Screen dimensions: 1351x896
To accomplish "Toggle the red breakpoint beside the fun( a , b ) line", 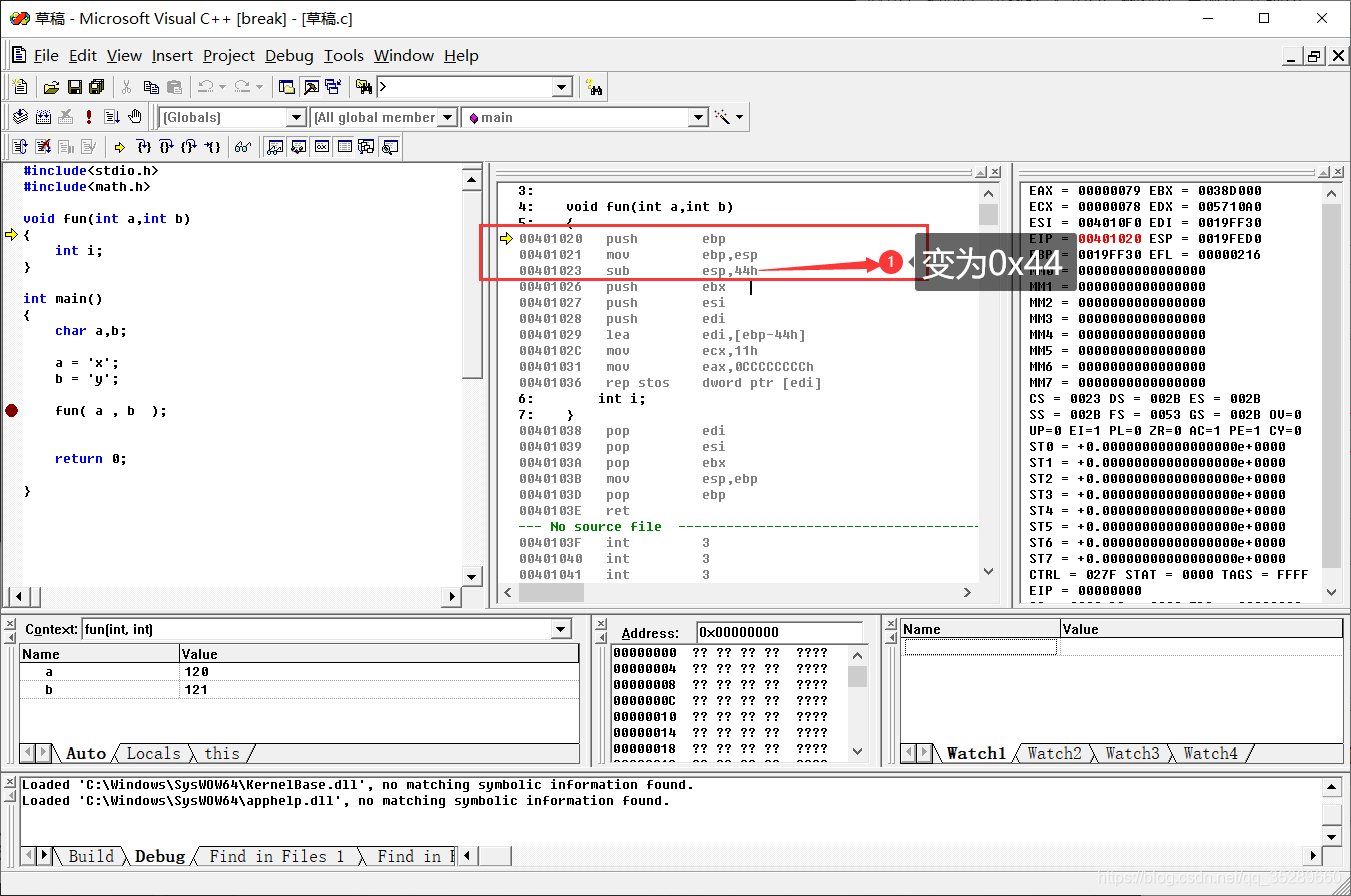I will 11,411.
